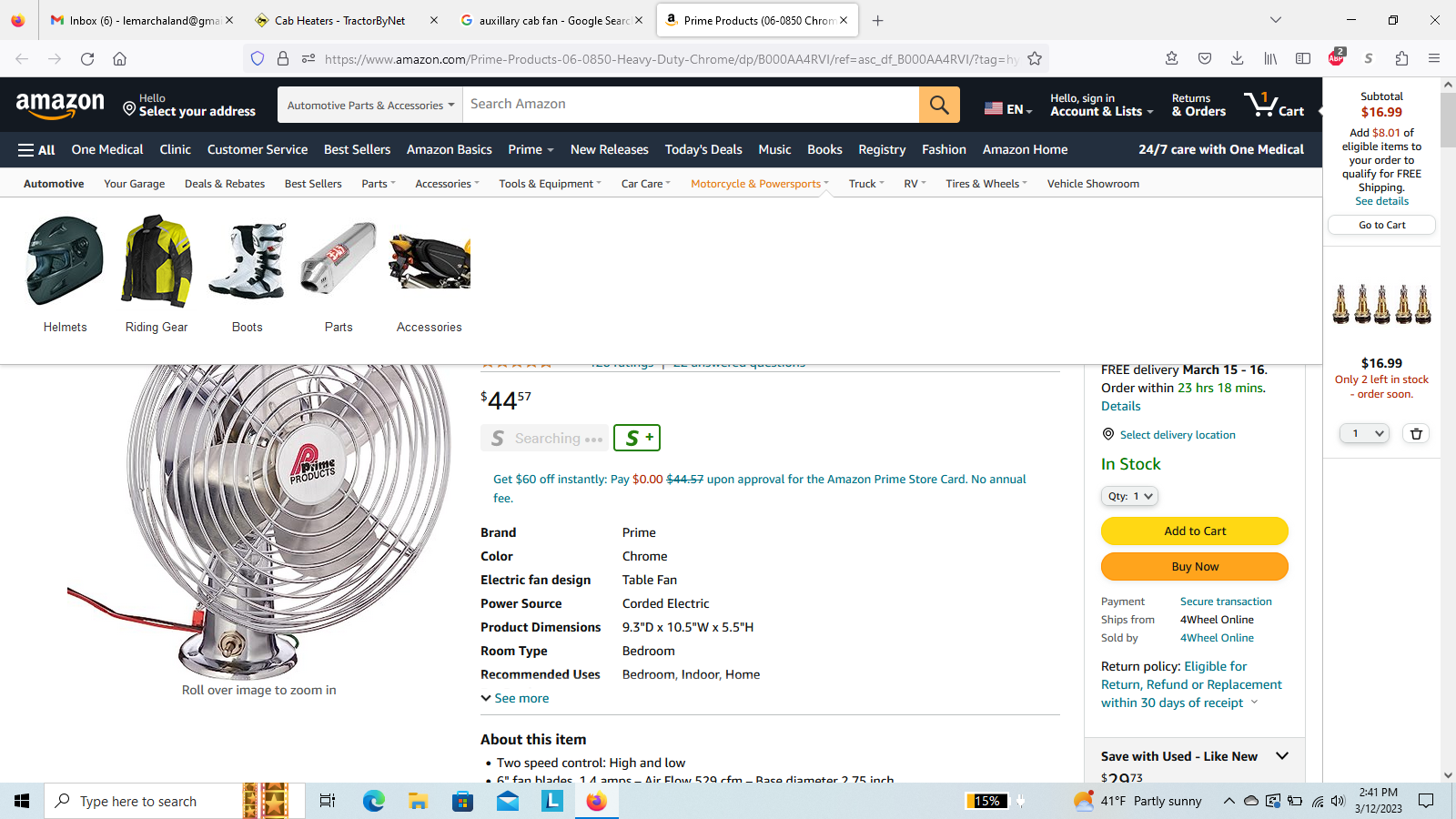Open the shopping cart icon
The height and width of the screenshot is (819, 1456).
click(x=1273, y=105)
